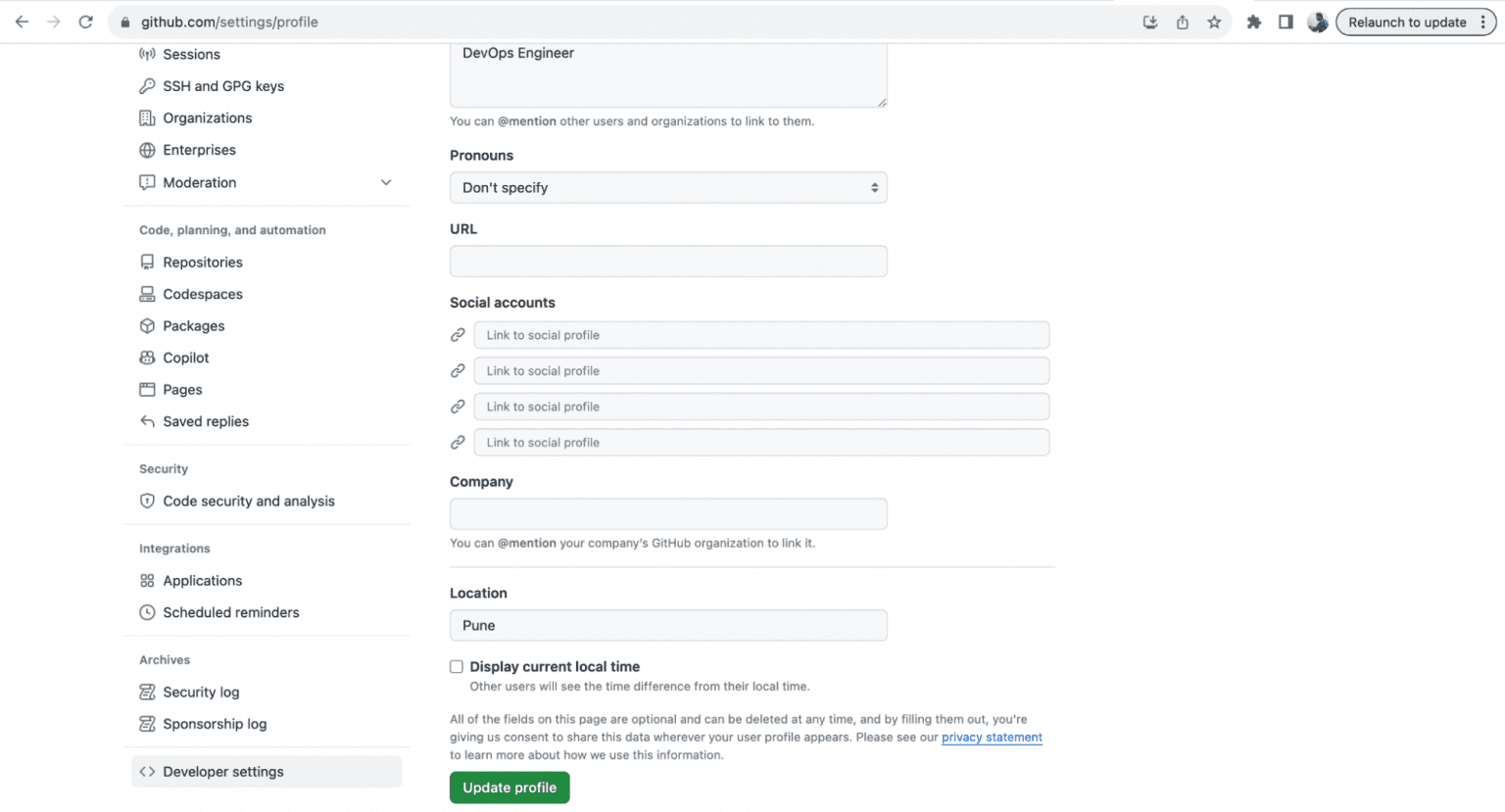Click the clock icon beside Scheduled reminders

click(147, 612)
